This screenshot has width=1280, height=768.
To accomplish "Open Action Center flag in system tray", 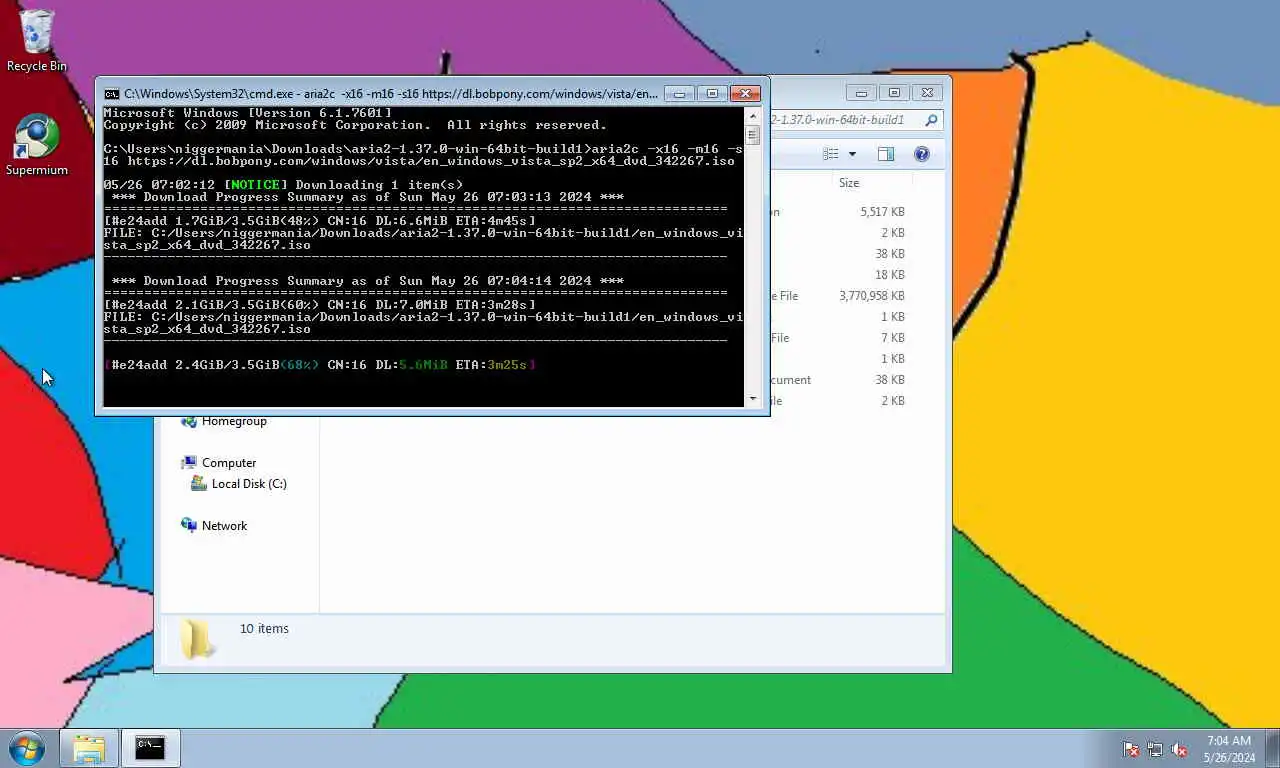I will 1131,749.
